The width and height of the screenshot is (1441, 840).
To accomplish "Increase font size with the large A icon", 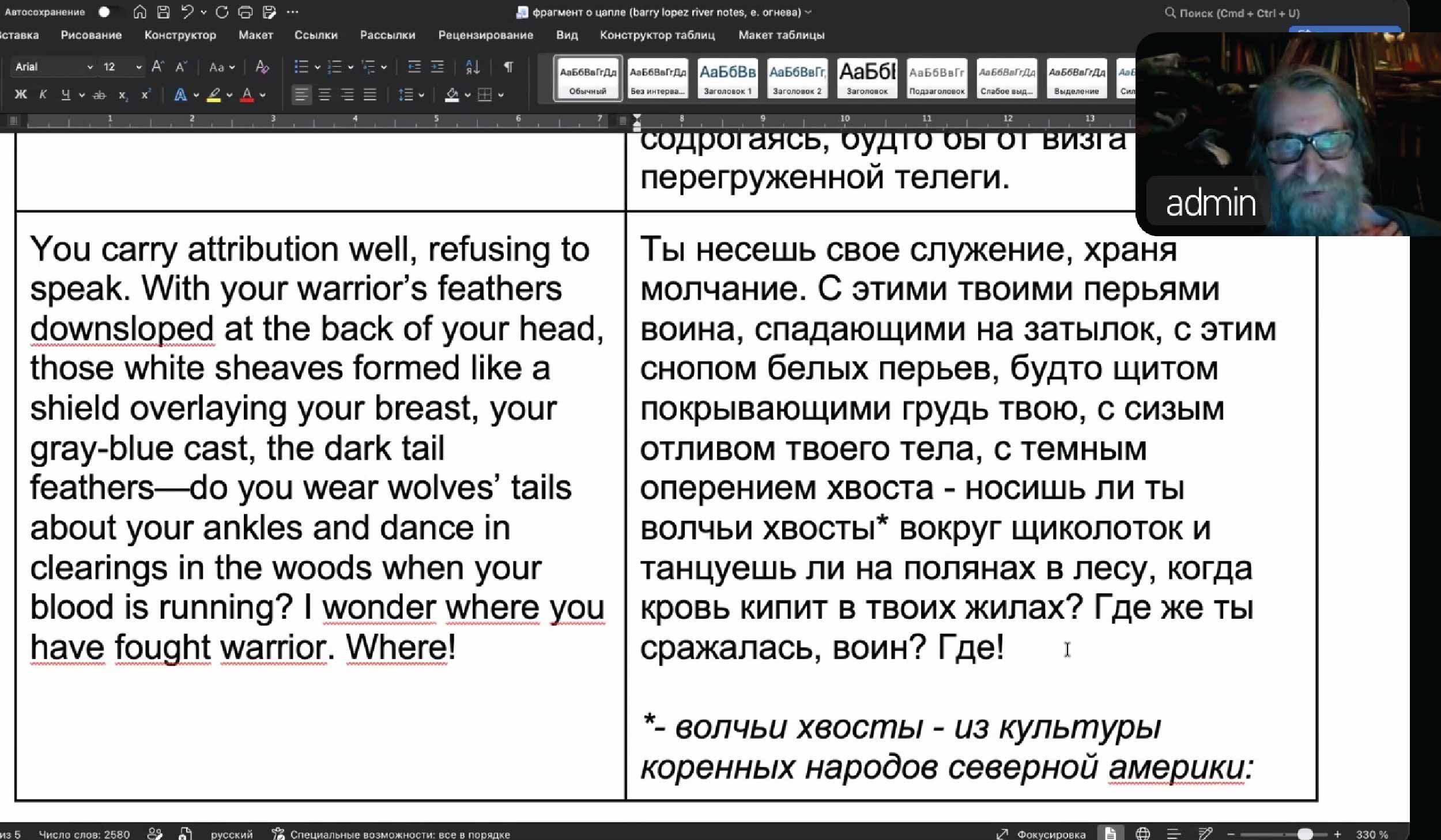I will (x=157, y=67).
